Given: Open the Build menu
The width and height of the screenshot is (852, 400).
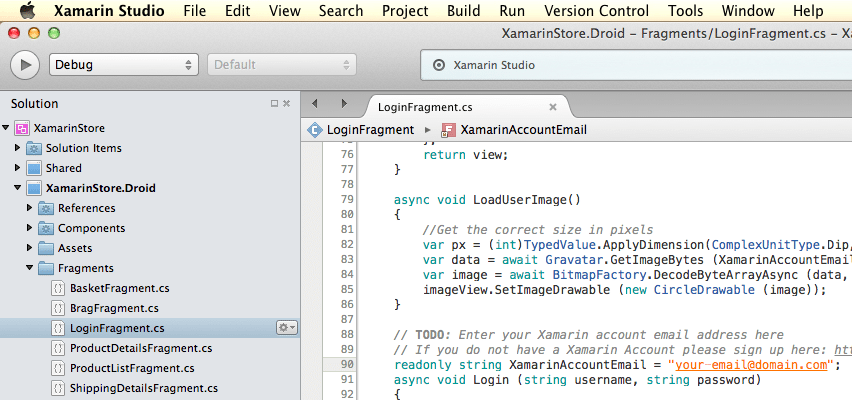Looking at the screenshot, I should (463, 11).
